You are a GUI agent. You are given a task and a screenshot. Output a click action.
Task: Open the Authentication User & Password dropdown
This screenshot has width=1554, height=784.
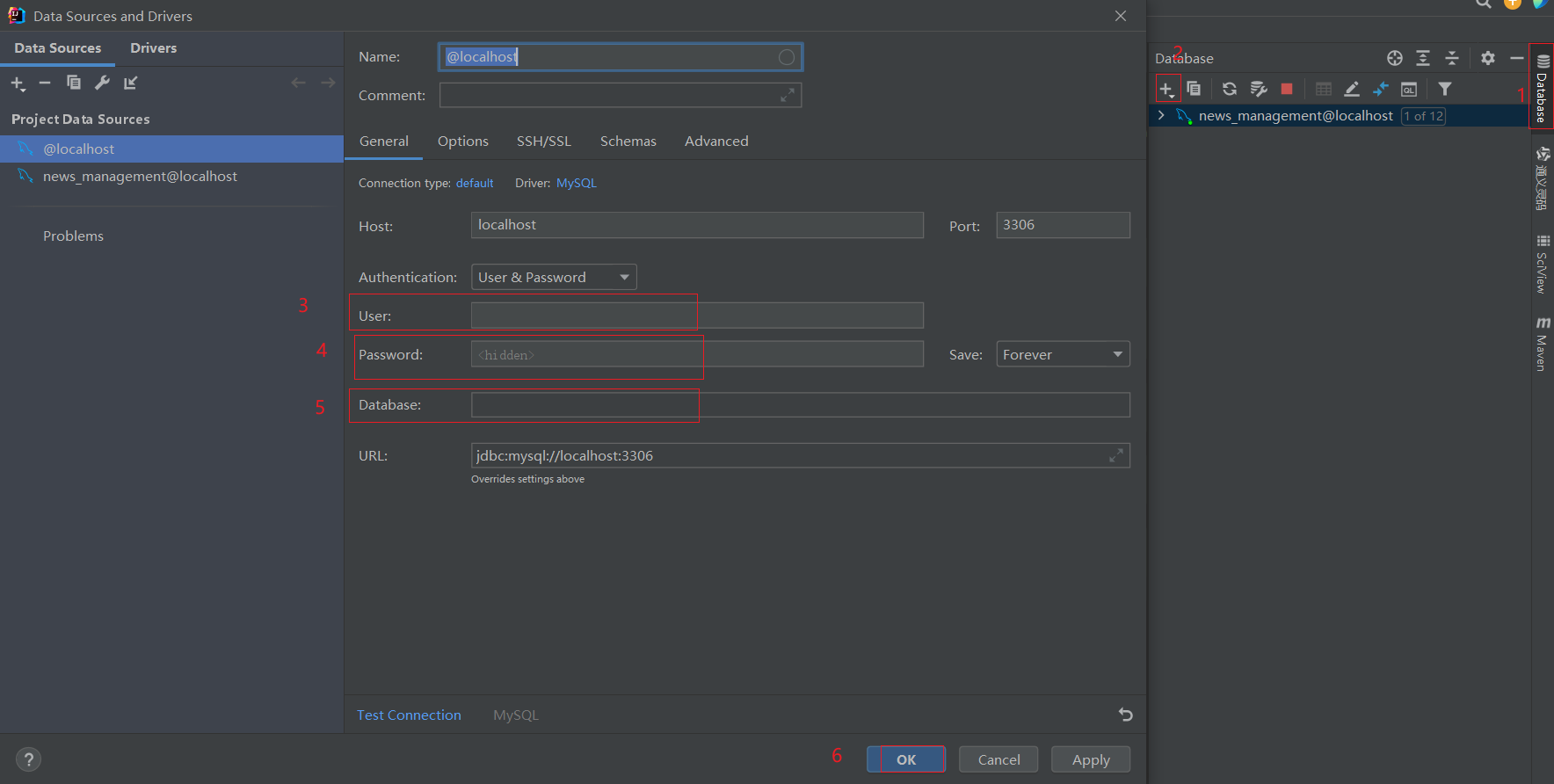click(554, 277)
